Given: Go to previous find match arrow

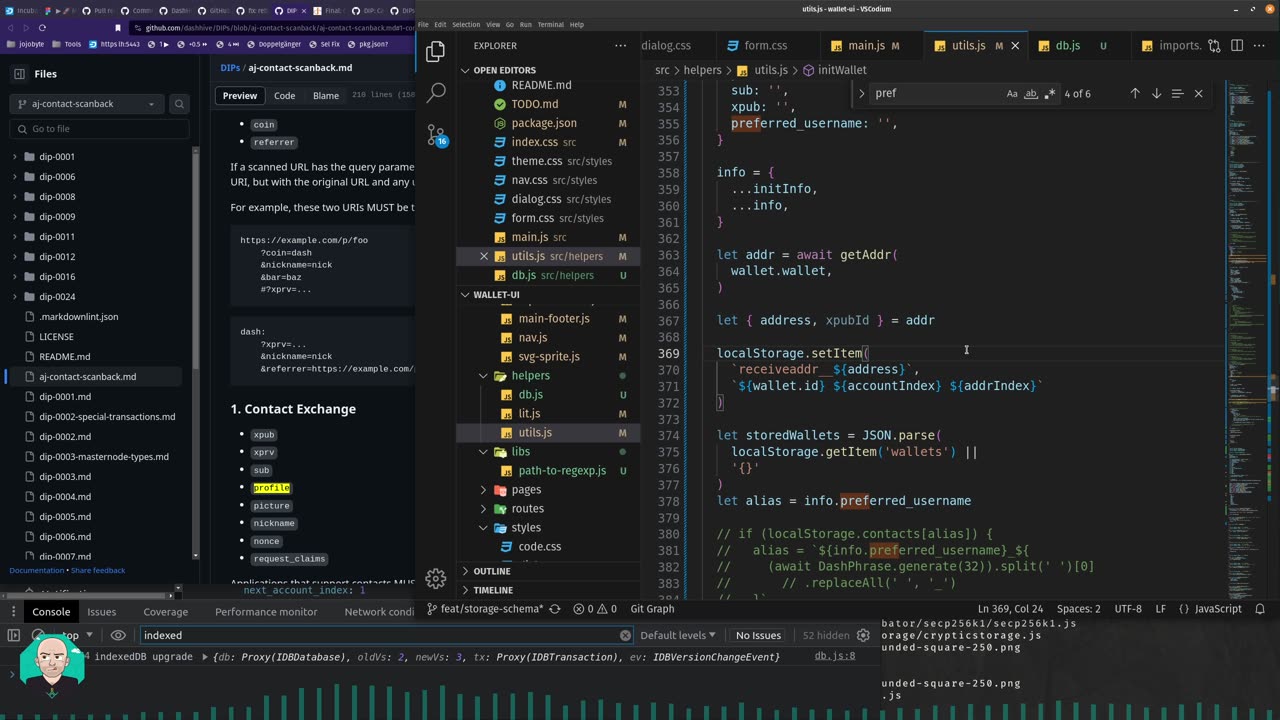Looking at the screenshot, I should [x=1135, y=93].
